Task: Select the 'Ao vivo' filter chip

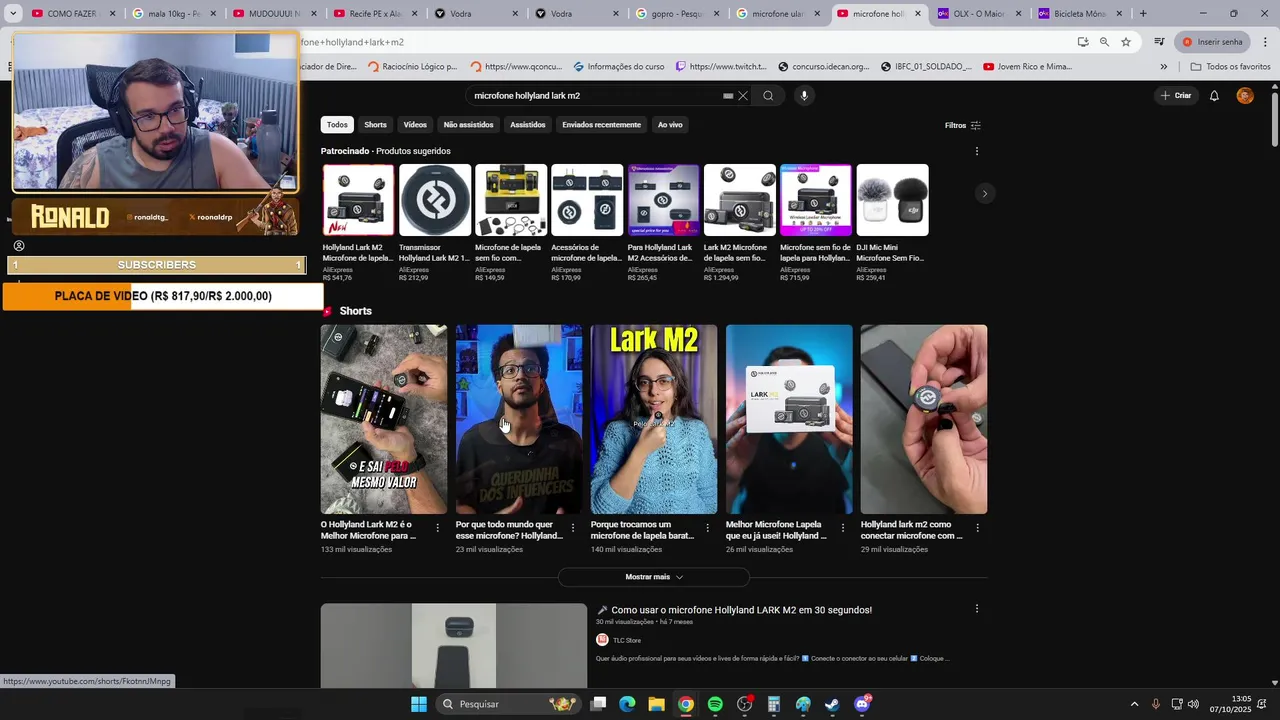Action: click(670, 125)
